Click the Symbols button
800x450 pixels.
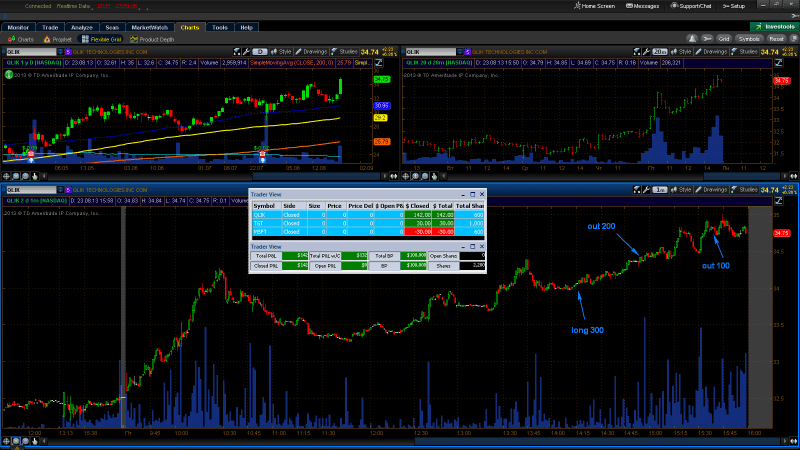point(749,39)
